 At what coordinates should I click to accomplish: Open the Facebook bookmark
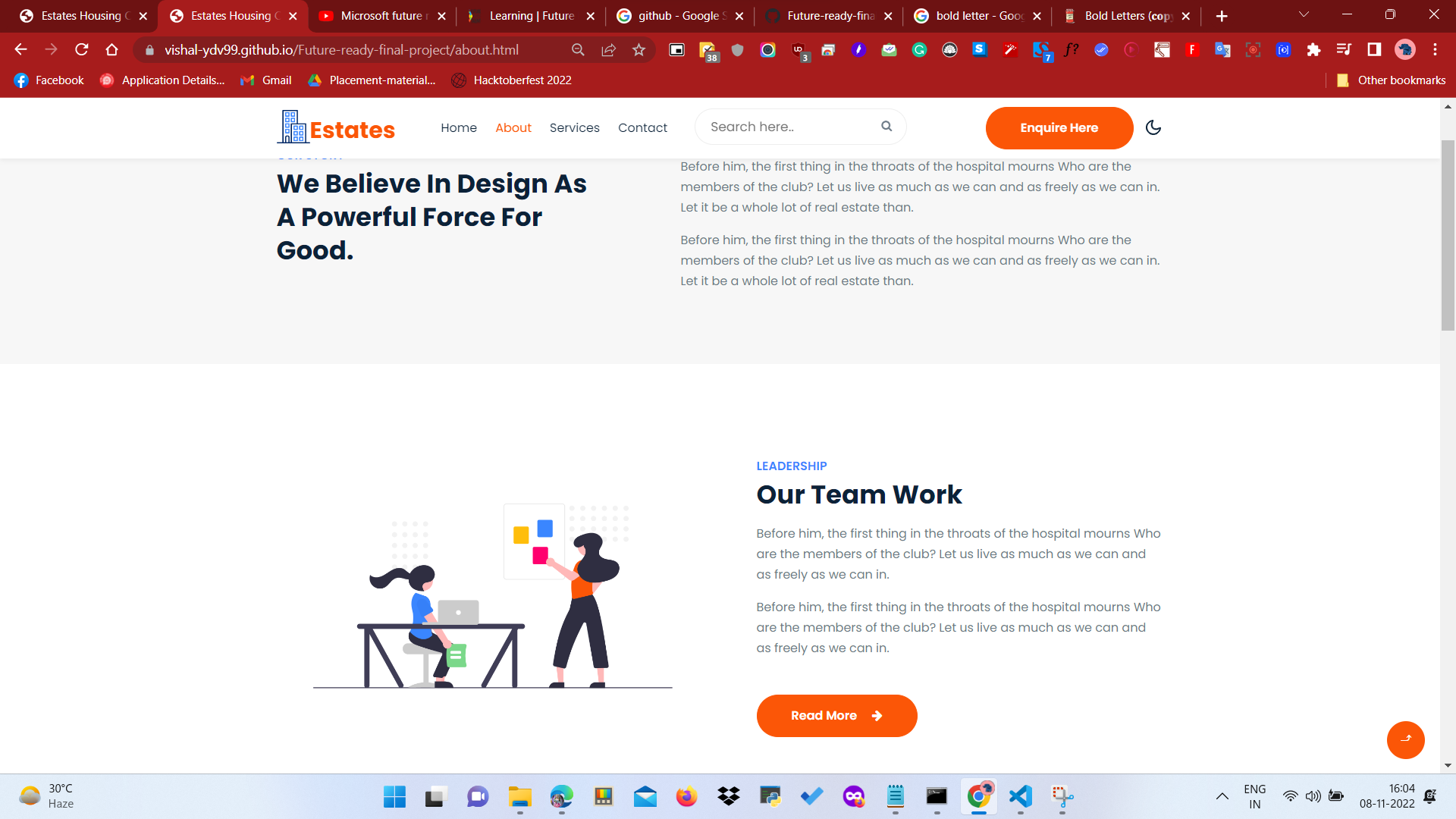point(49,80)
